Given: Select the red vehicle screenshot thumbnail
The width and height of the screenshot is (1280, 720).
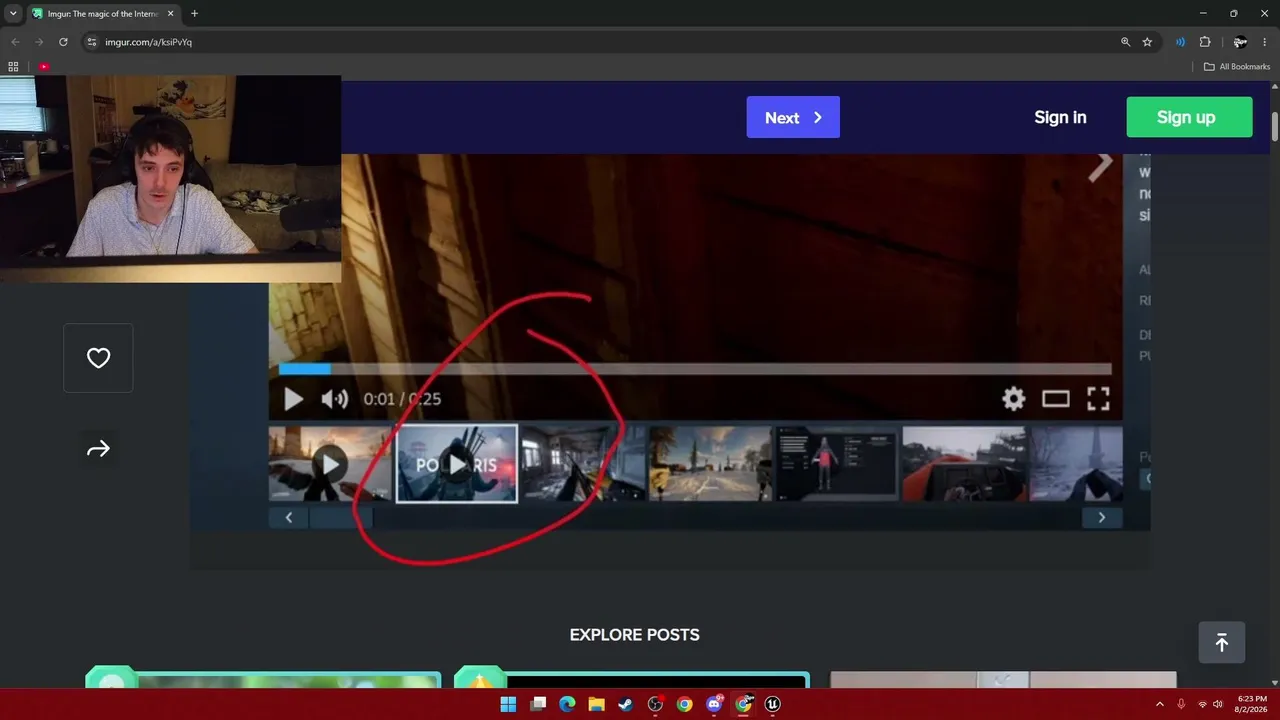Looking at the screenshot, I should coord(964,464).
